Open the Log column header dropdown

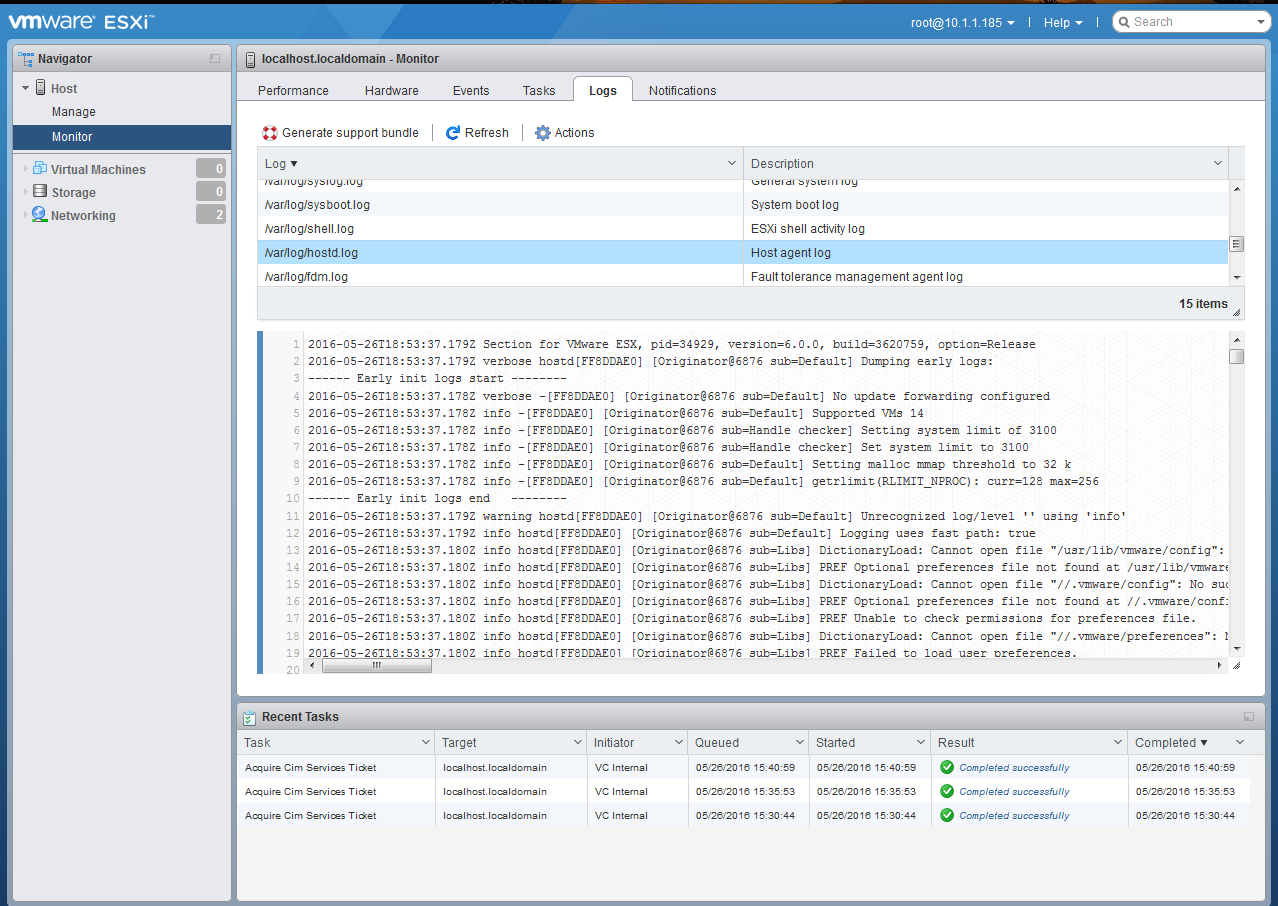730,163
